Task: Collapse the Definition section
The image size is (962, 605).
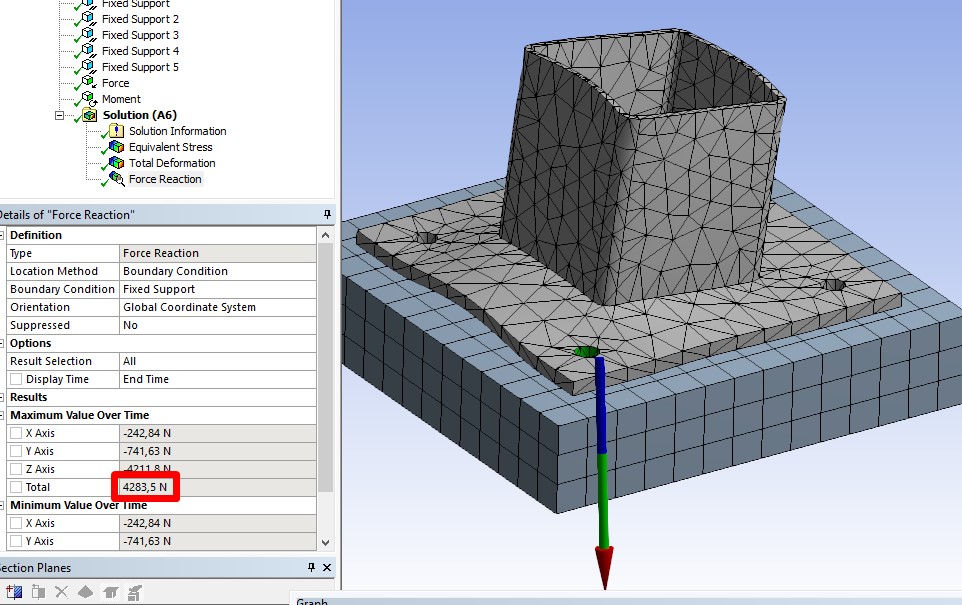Action: pyautogui.click(x=2, y=236)
